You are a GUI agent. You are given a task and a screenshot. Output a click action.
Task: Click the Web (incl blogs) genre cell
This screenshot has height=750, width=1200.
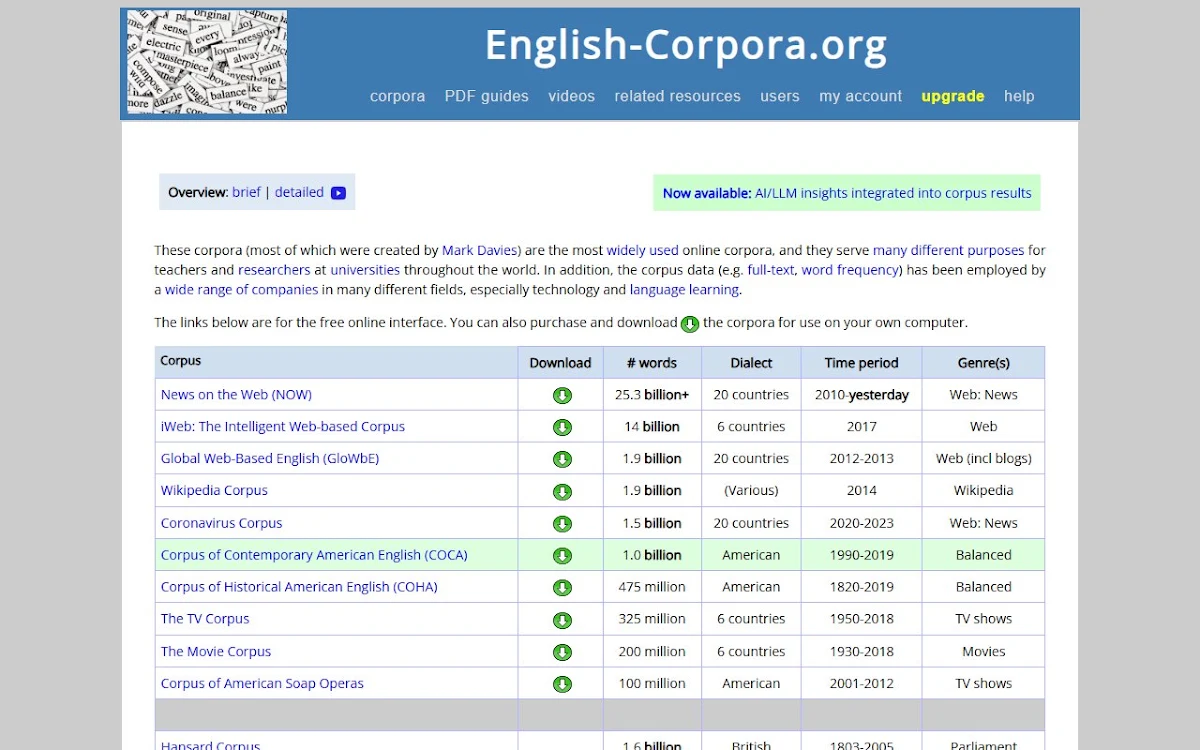click(x=983, y=459)
